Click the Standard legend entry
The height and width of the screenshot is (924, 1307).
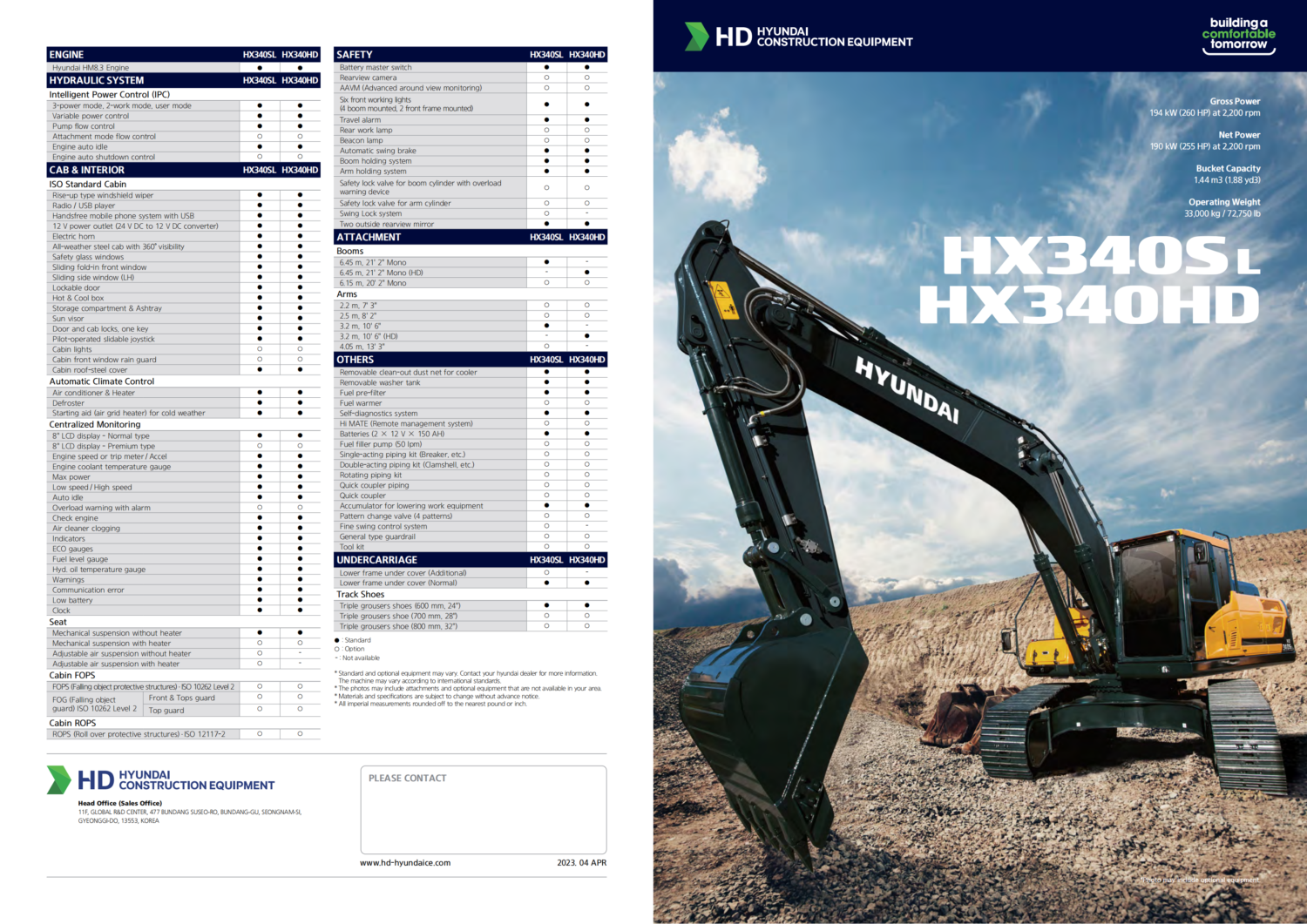353,640
